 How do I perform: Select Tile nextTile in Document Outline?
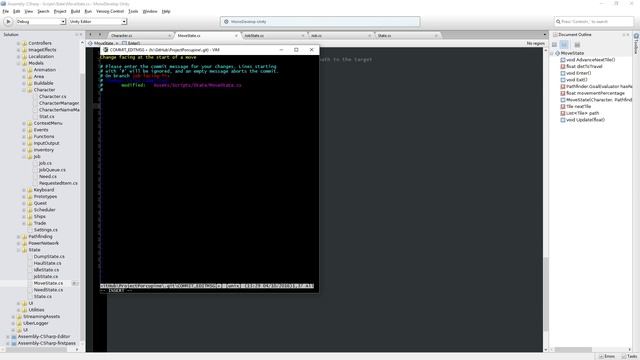pyautogui.click(x=576, y=107)
